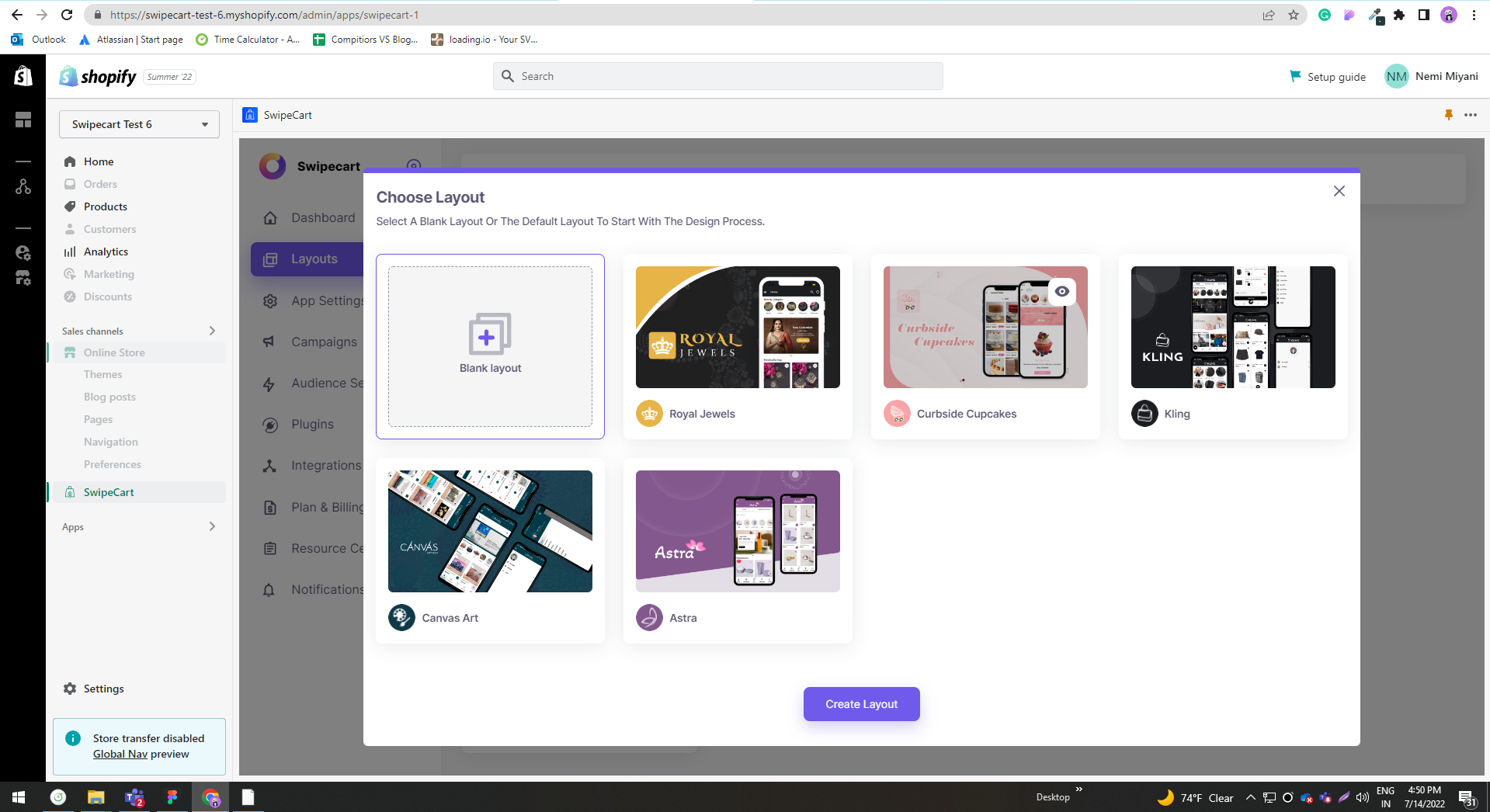Click the Notifications bell icon
Image resolution: width=1490 pixels, height=812 pixels.
point(269,590)
